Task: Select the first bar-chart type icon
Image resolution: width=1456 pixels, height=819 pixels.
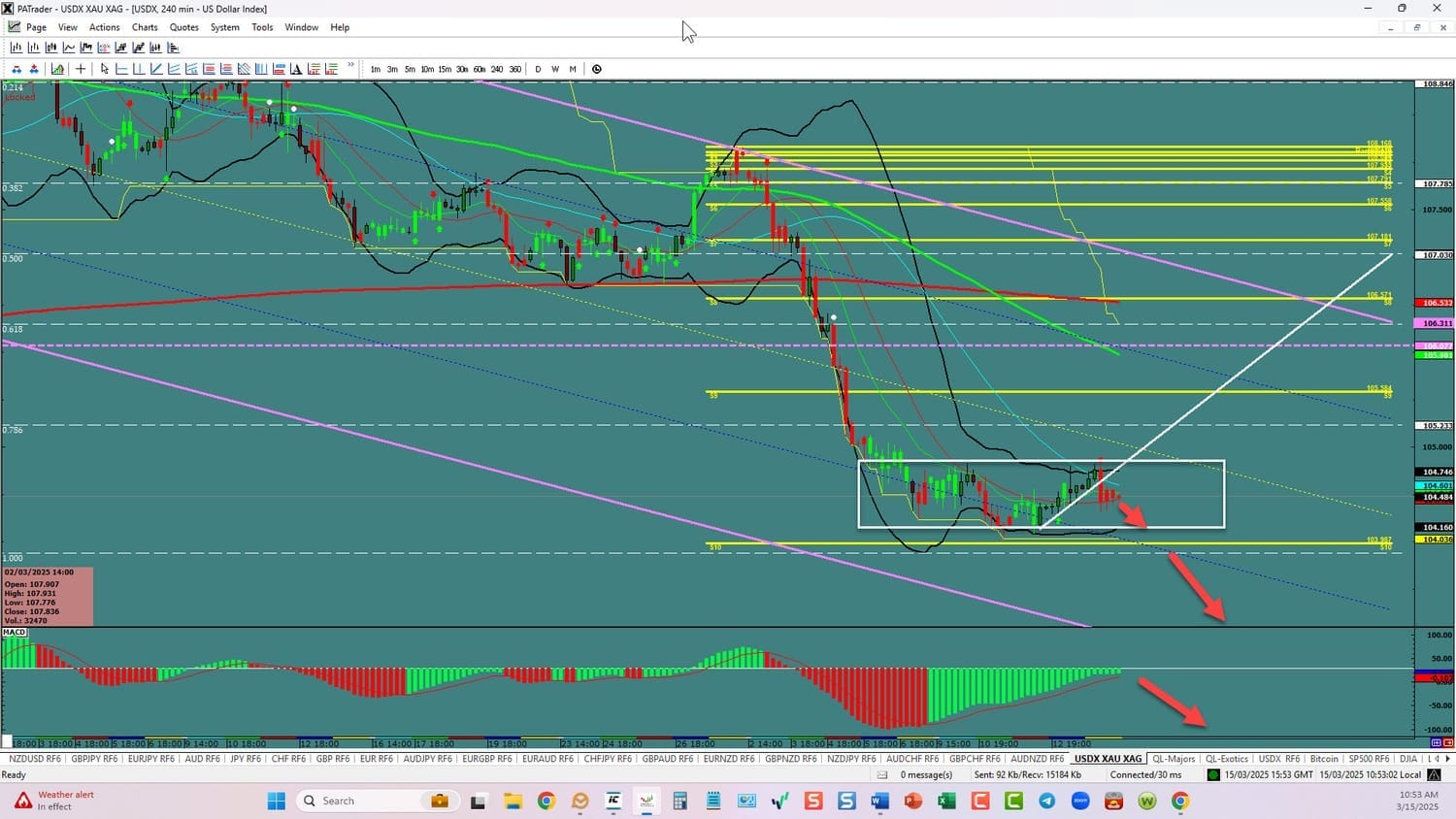Action: point(16,47)
